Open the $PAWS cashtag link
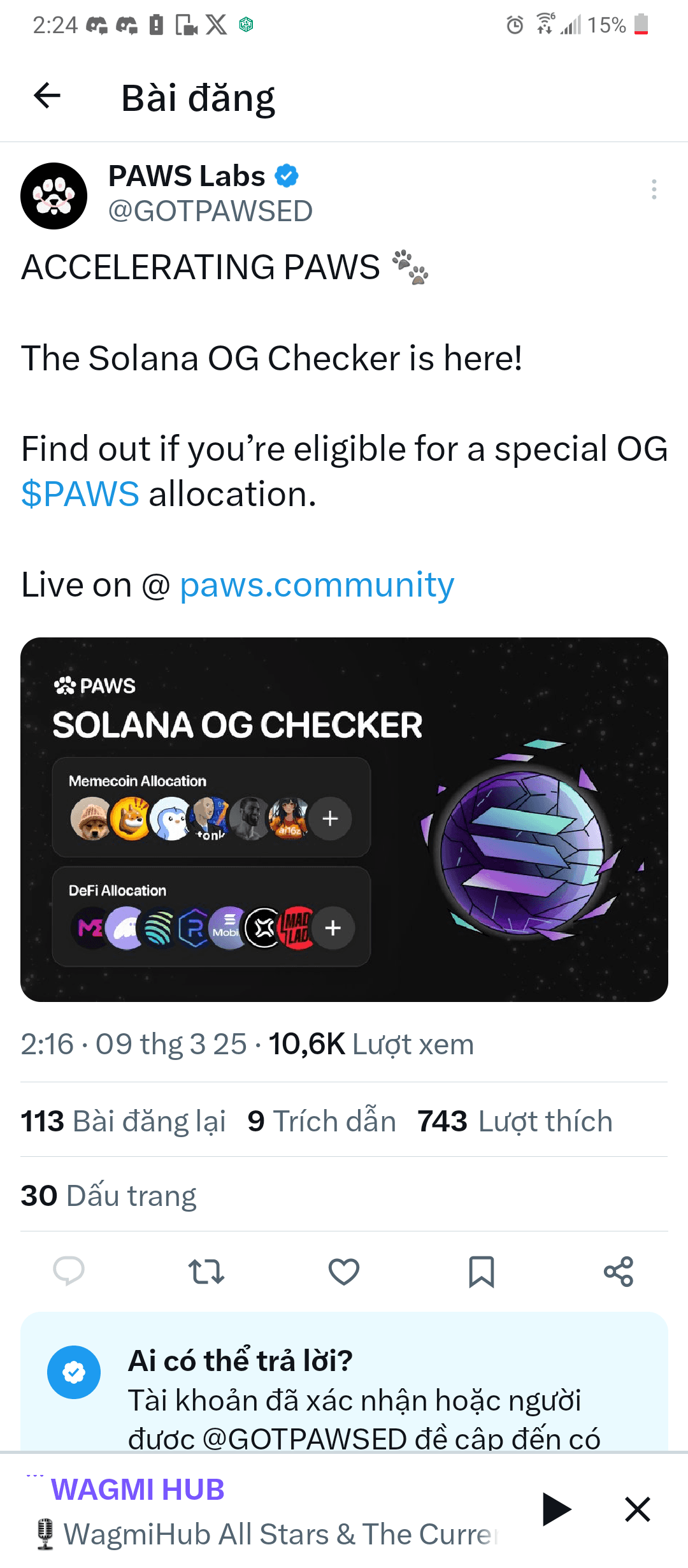Viewport: 688px width, 1568px height. coord(80,494)
